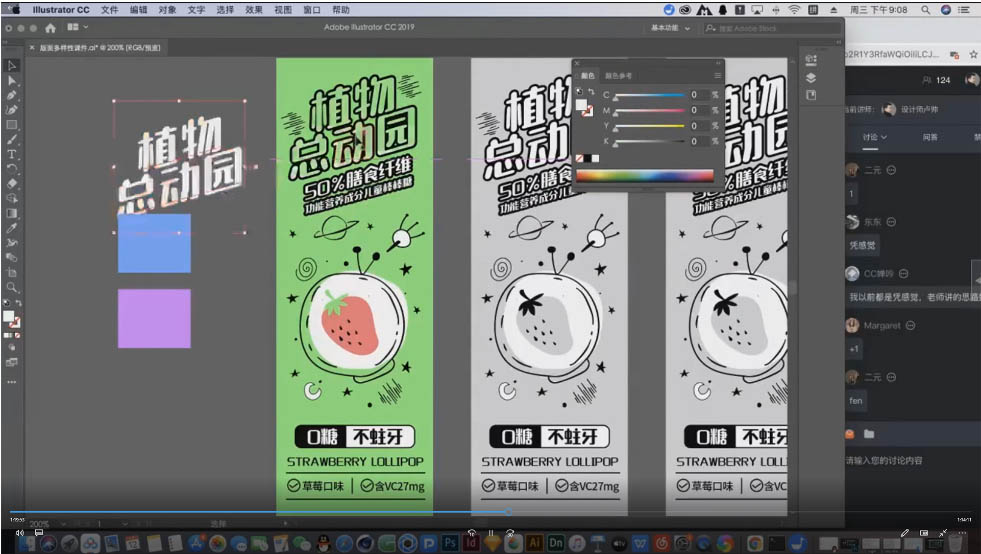The image size is (981, 554).
Task: Select the Eyedropper tool
Action: pos(11,228)
